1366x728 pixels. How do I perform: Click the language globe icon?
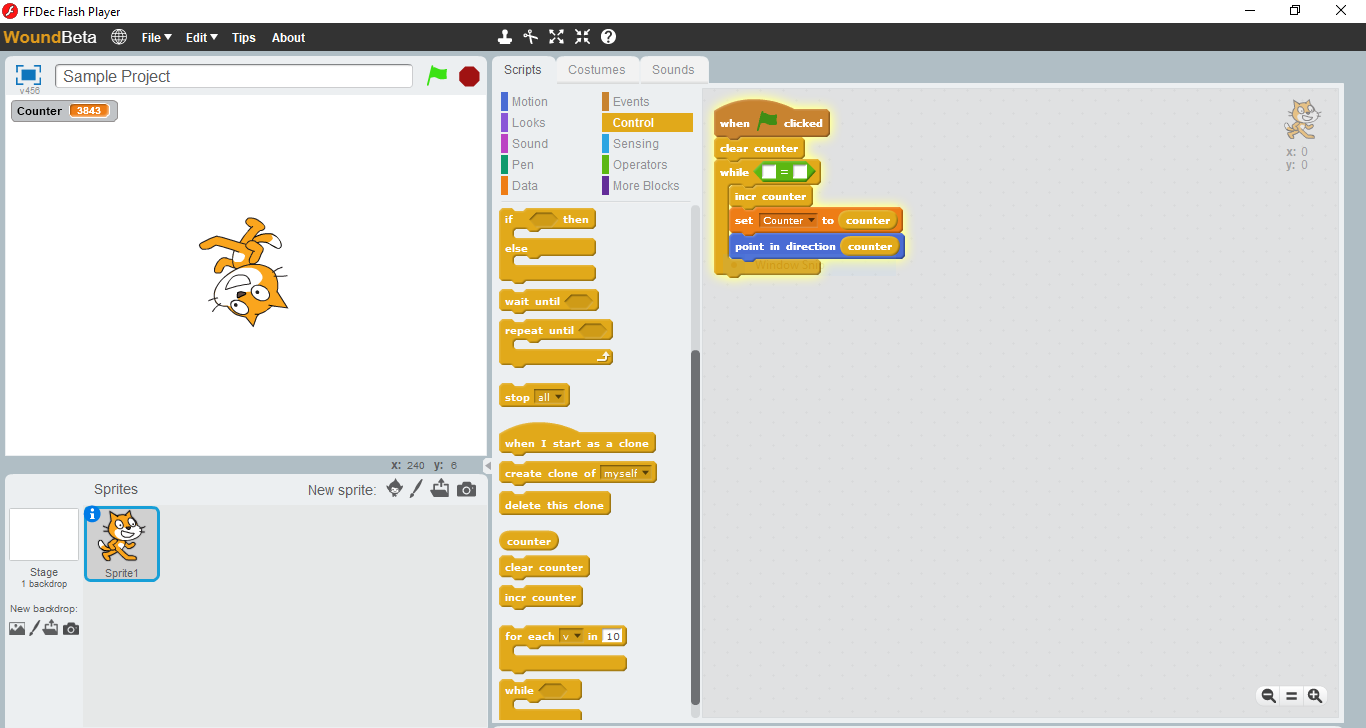(119, 37)
